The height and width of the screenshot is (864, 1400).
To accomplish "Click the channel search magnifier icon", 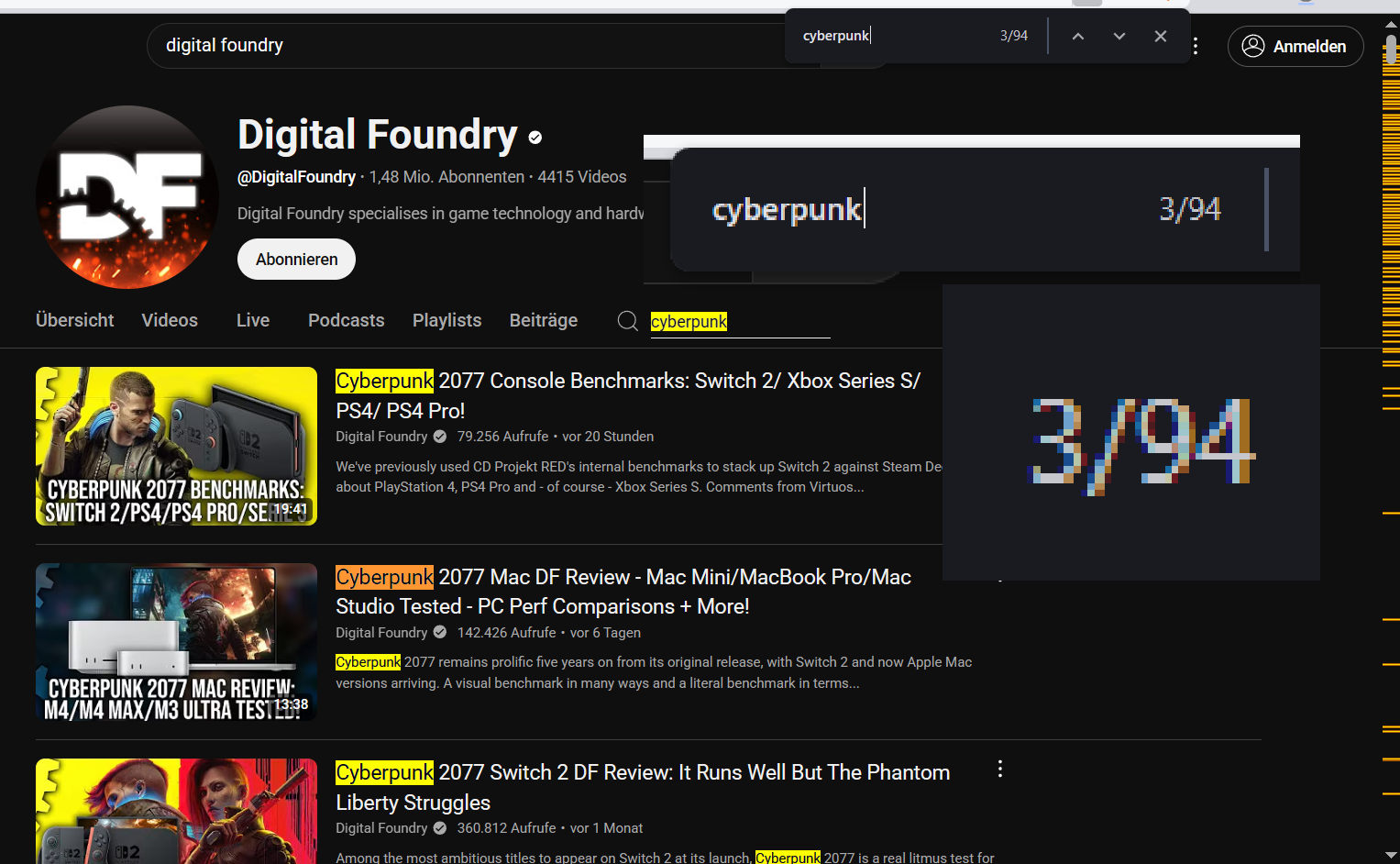I will [628, 321].
